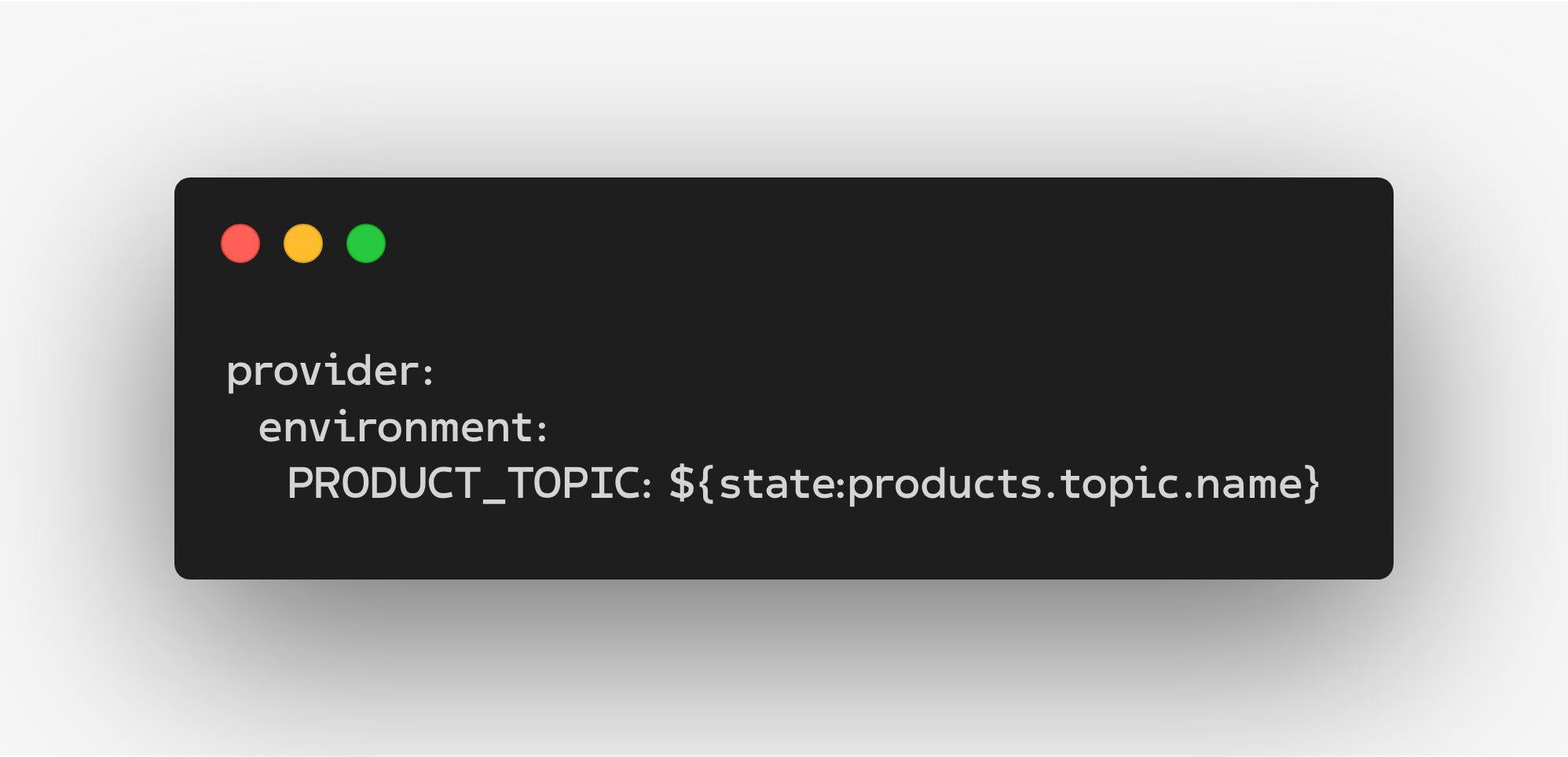This screenshot has height=757, width=1568.
Task: Click the word "state" in the reference
Action: (x=778, y=484)
